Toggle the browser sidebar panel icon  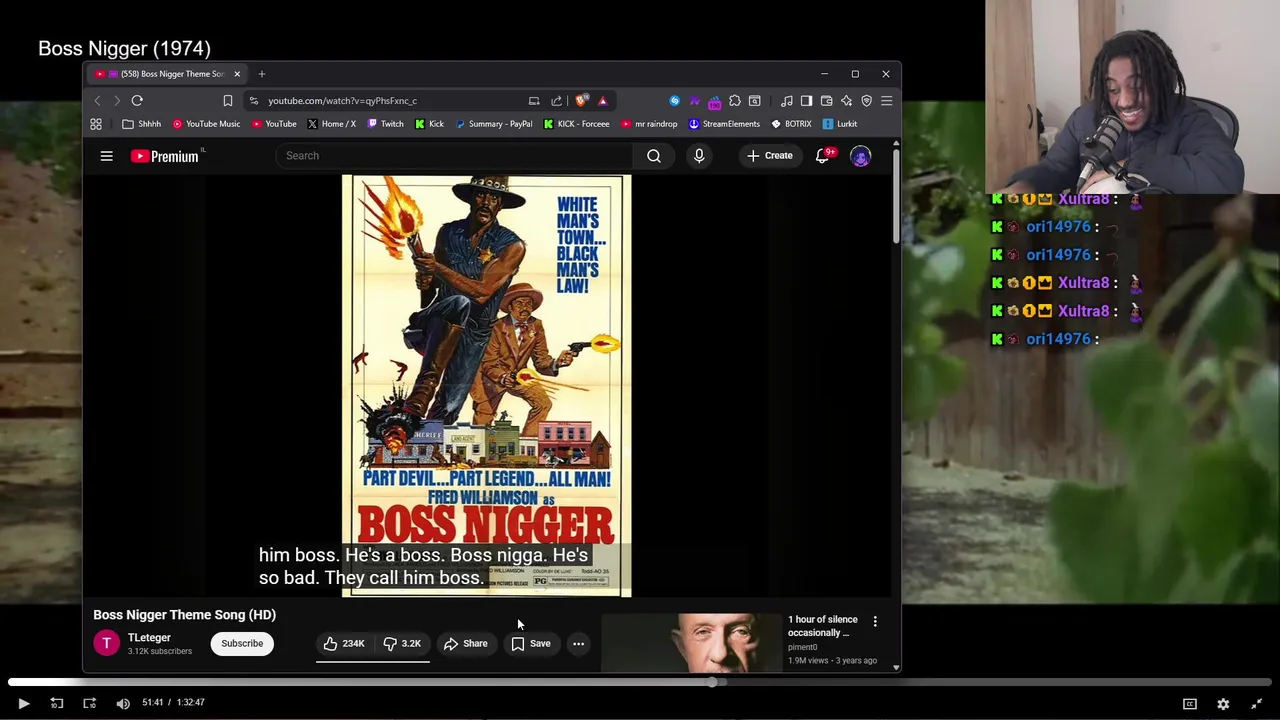click(x=807, y=101)
